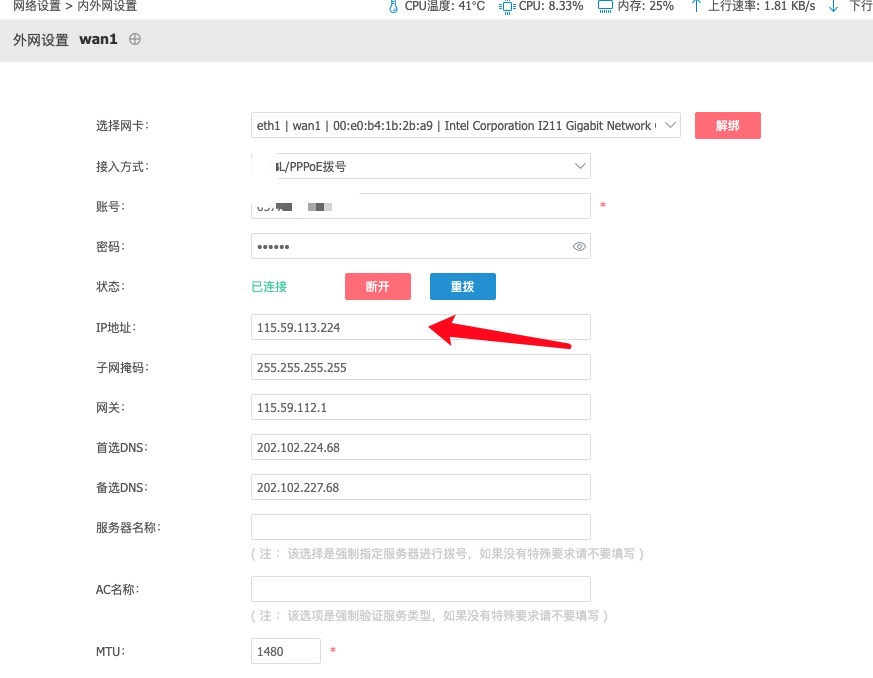Click the 断开 disconnect button

(377, 286)
